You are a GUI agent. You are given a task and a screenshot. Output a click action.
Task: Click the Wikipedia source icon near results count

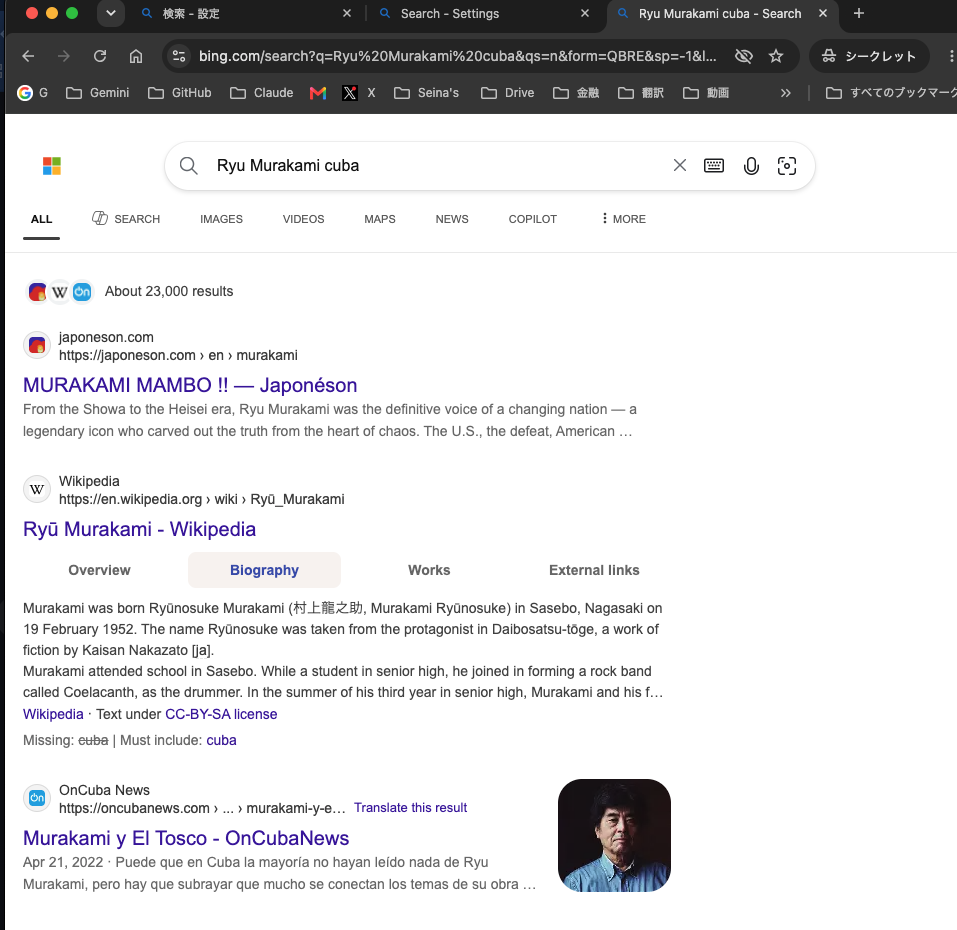pyautogui.click(x=59, y=292)
